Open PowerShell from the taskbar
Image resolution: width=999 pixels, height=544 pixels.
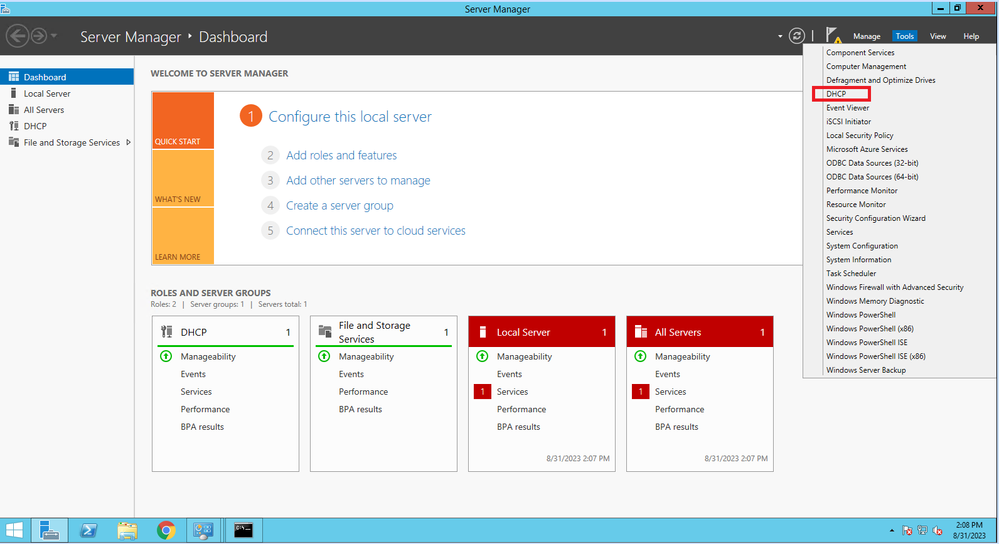(87, 530)
